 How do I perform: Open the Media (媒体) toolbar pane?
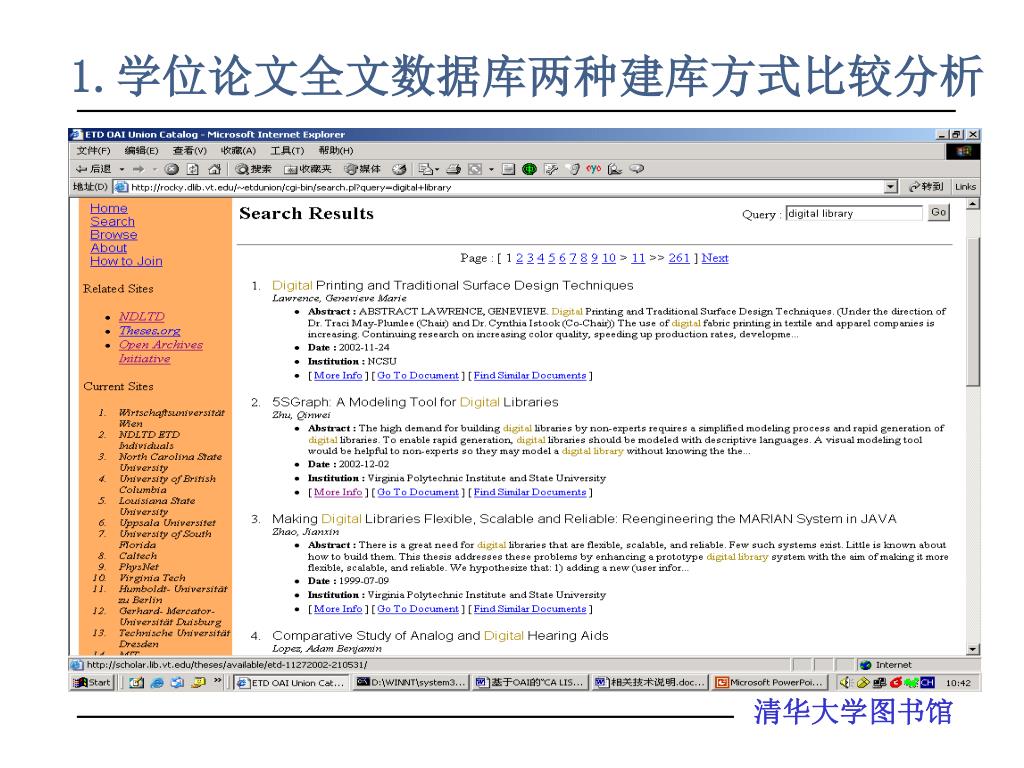pos(363,169)
